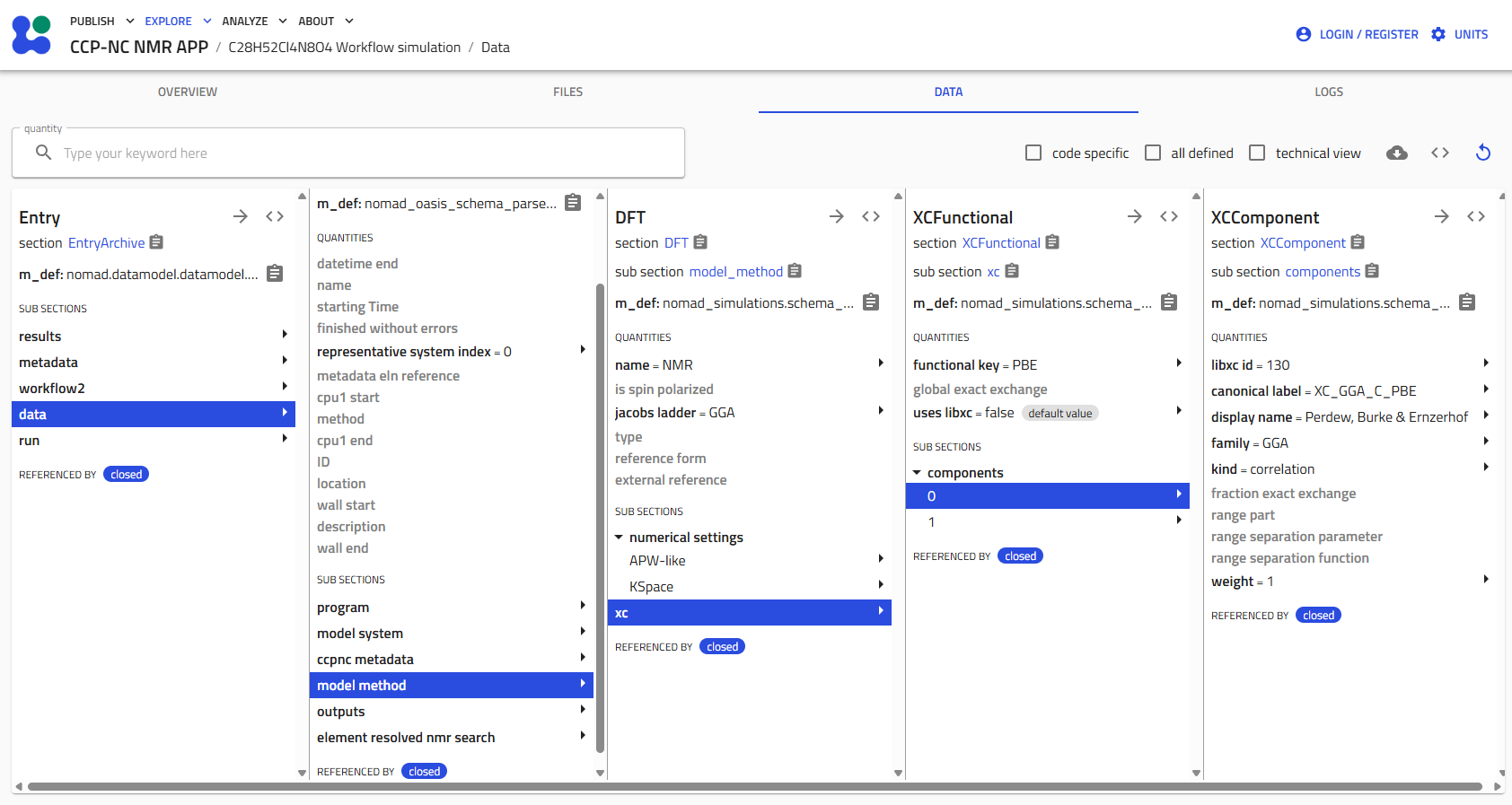Copy nomad_oasis_schema_parser m_def clipboard icon
The height and width of the screenshot is (805, 1512).
coord(573,203)
